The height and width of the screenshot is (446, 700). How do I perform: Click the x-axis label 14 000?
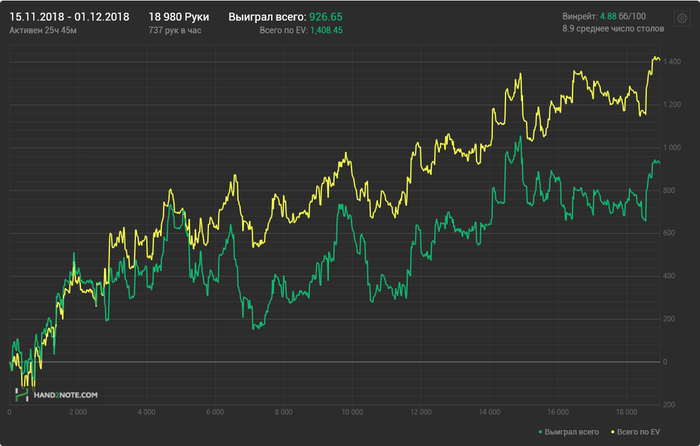[489, 412]
